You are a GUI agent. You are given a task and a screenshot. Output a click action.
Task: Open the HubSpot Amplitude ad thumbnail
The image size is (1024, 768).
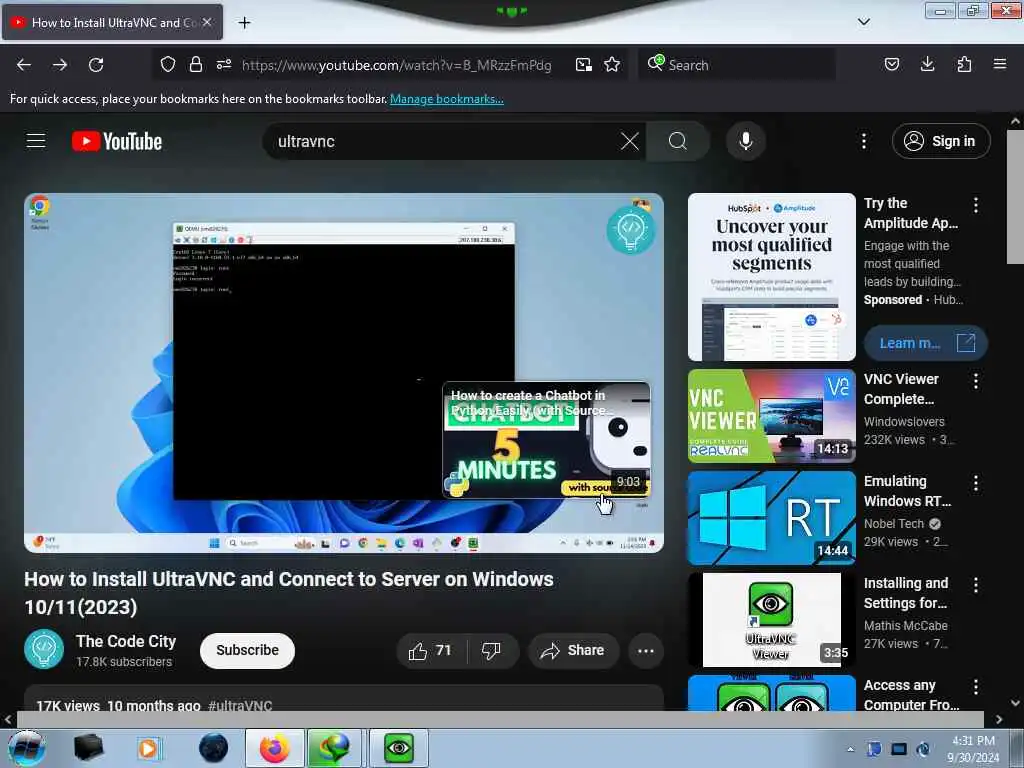tap(772, 277)
